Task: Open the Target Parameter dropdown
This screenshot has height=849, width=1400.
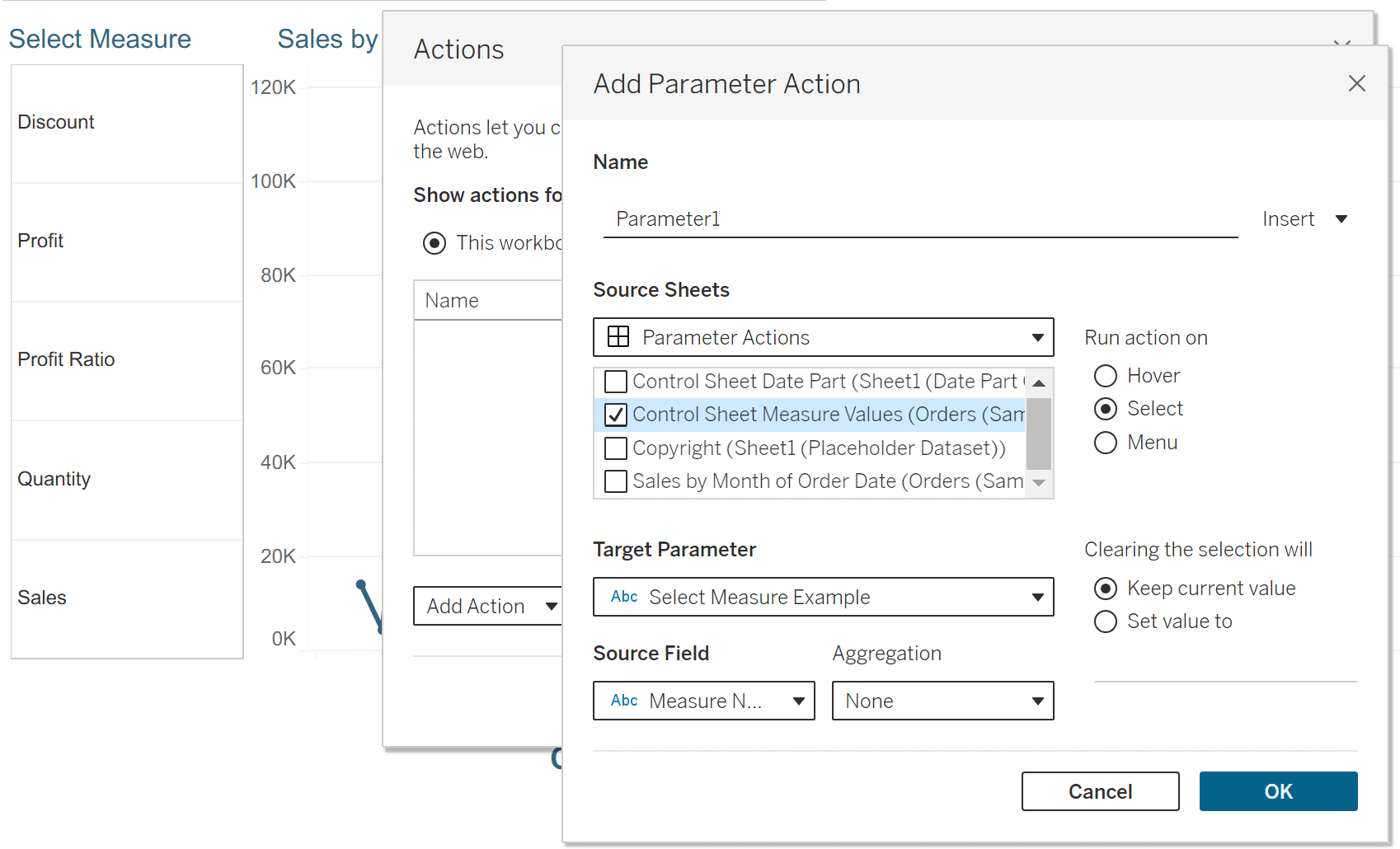Action: pos(823,597)
